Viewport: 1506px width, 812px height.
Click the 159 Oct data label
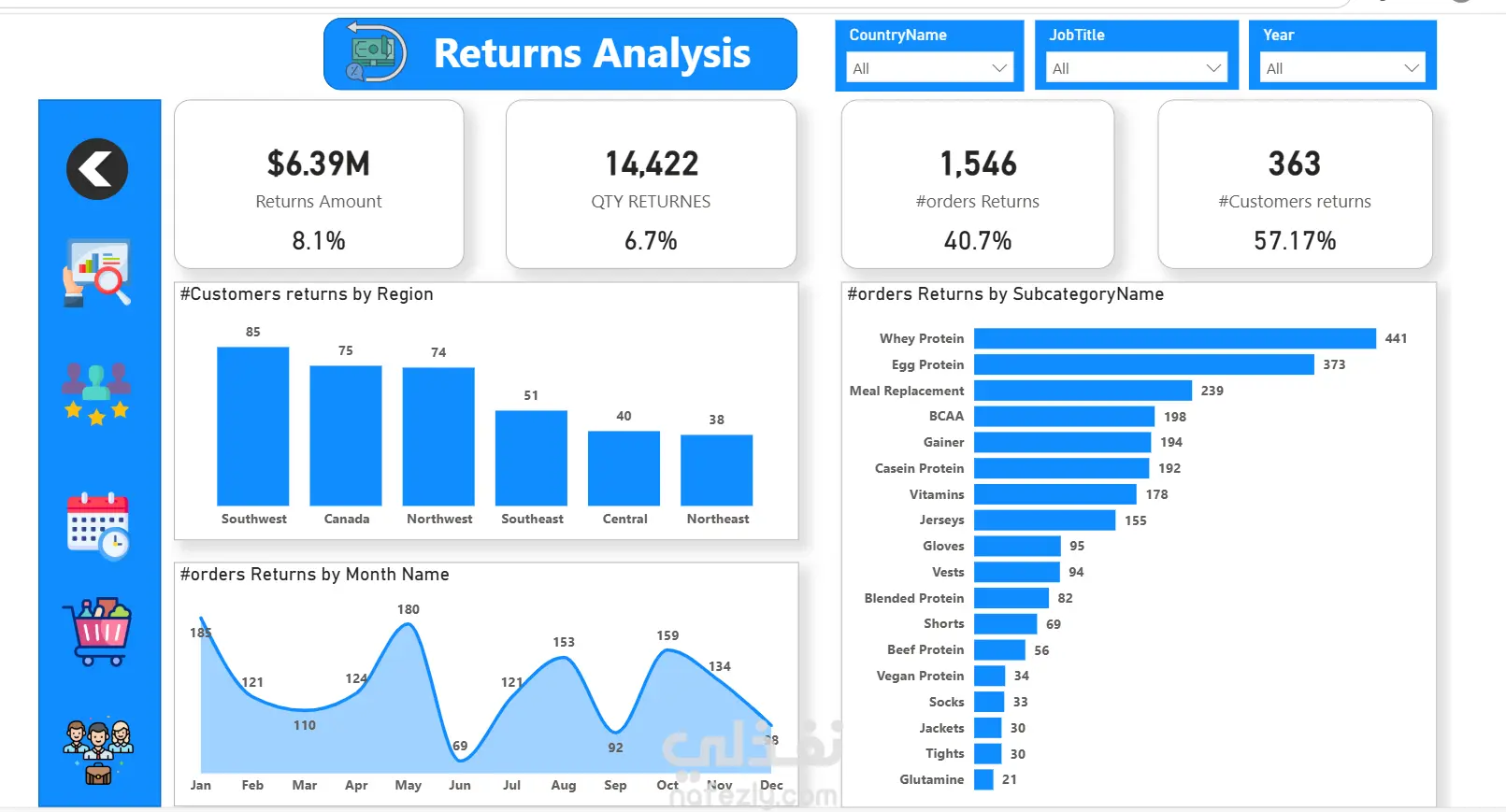(x=667, y=635)
